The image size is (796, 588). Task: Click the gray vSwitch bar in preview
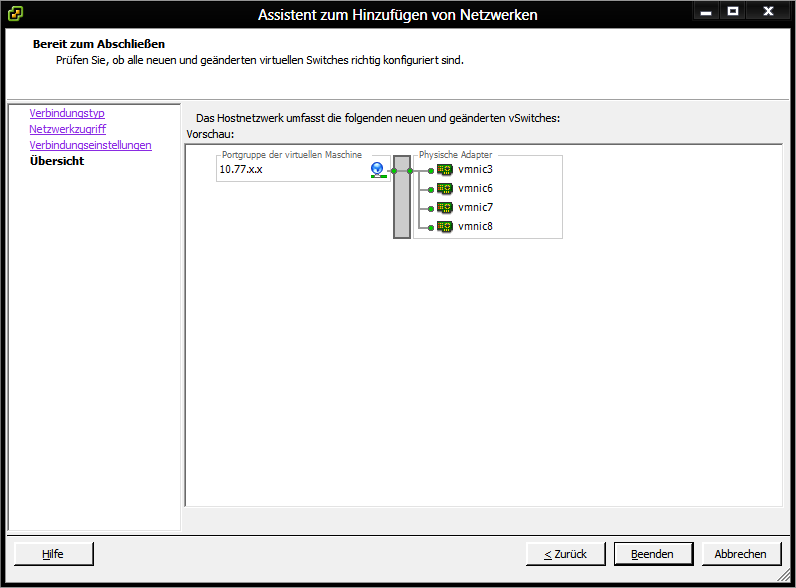click(402, 197)
